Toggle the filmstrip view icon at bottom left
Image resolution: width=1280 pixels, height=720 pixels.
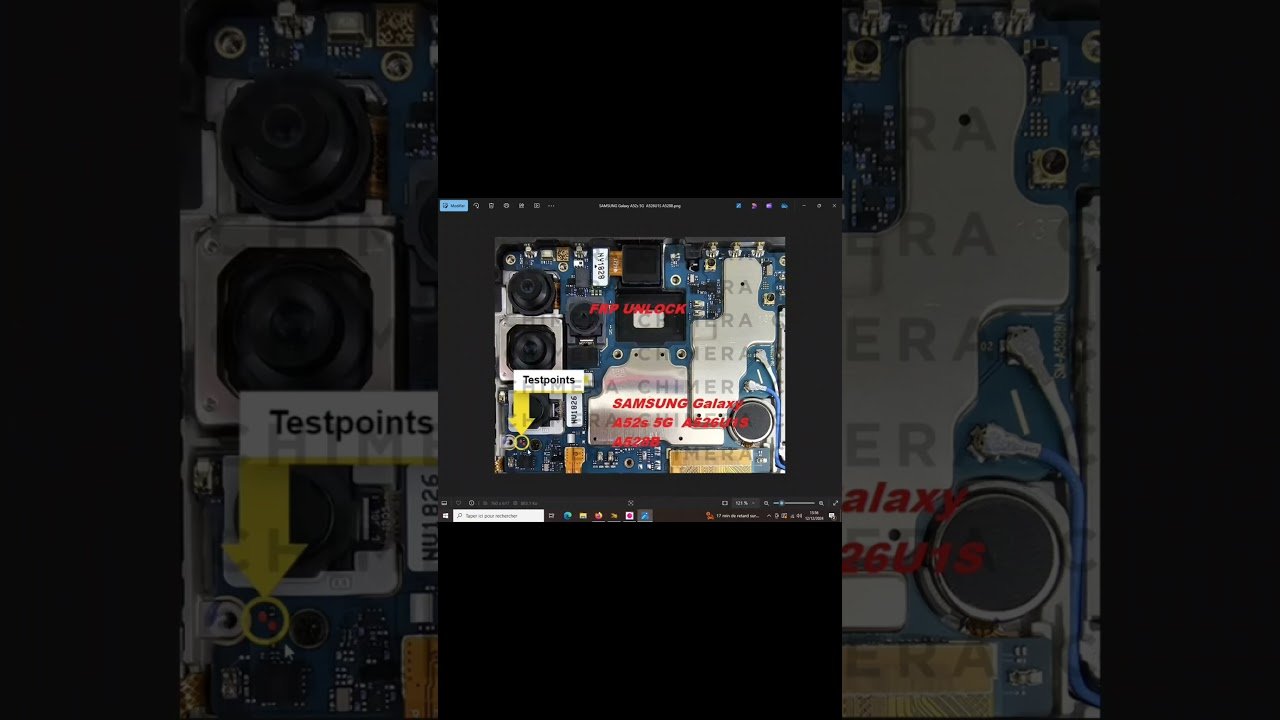pyautogui.click(x=444, y=503)
